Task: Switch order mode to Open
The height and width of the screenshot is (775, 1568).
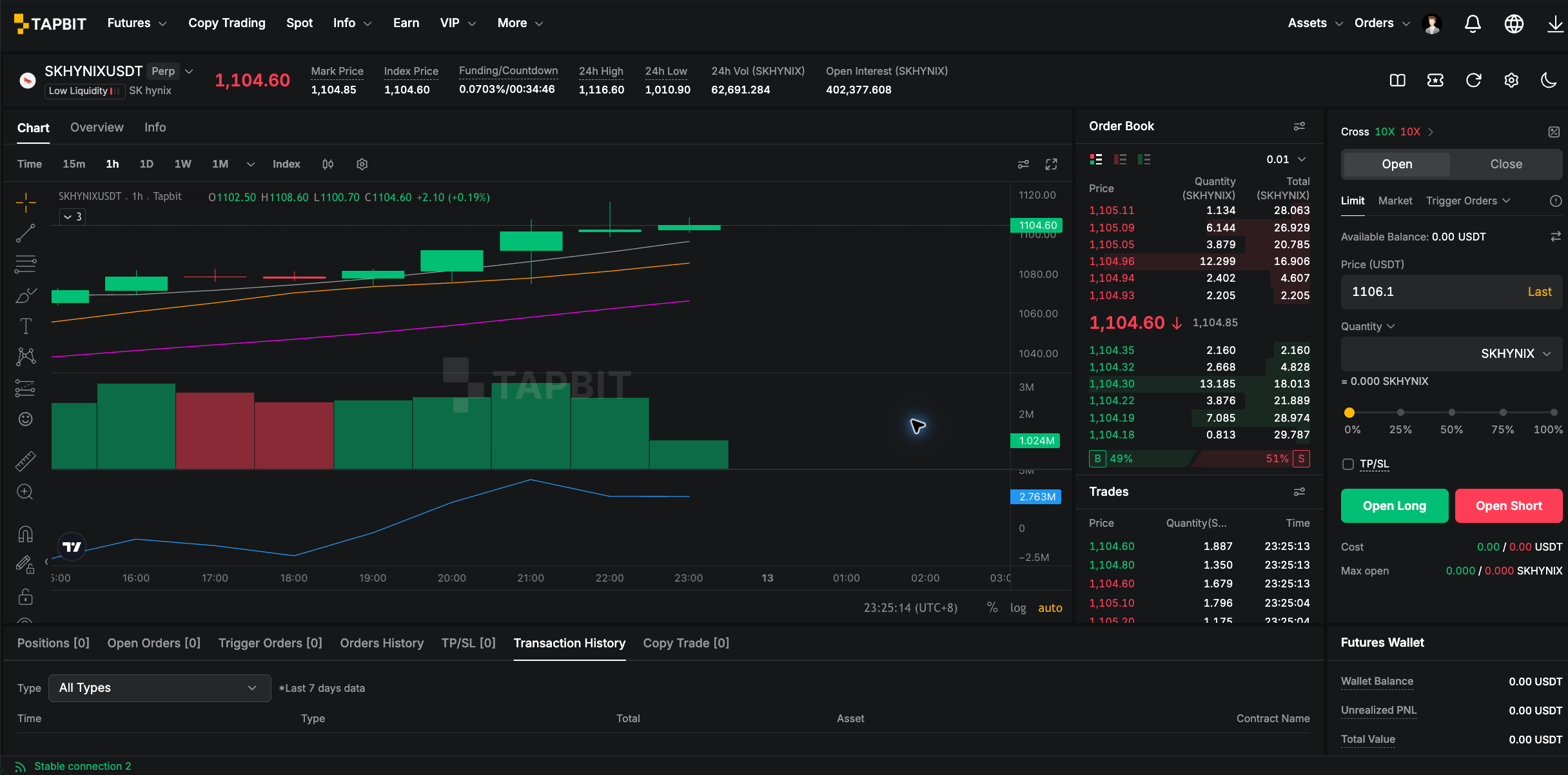Action: point(1397,164)
